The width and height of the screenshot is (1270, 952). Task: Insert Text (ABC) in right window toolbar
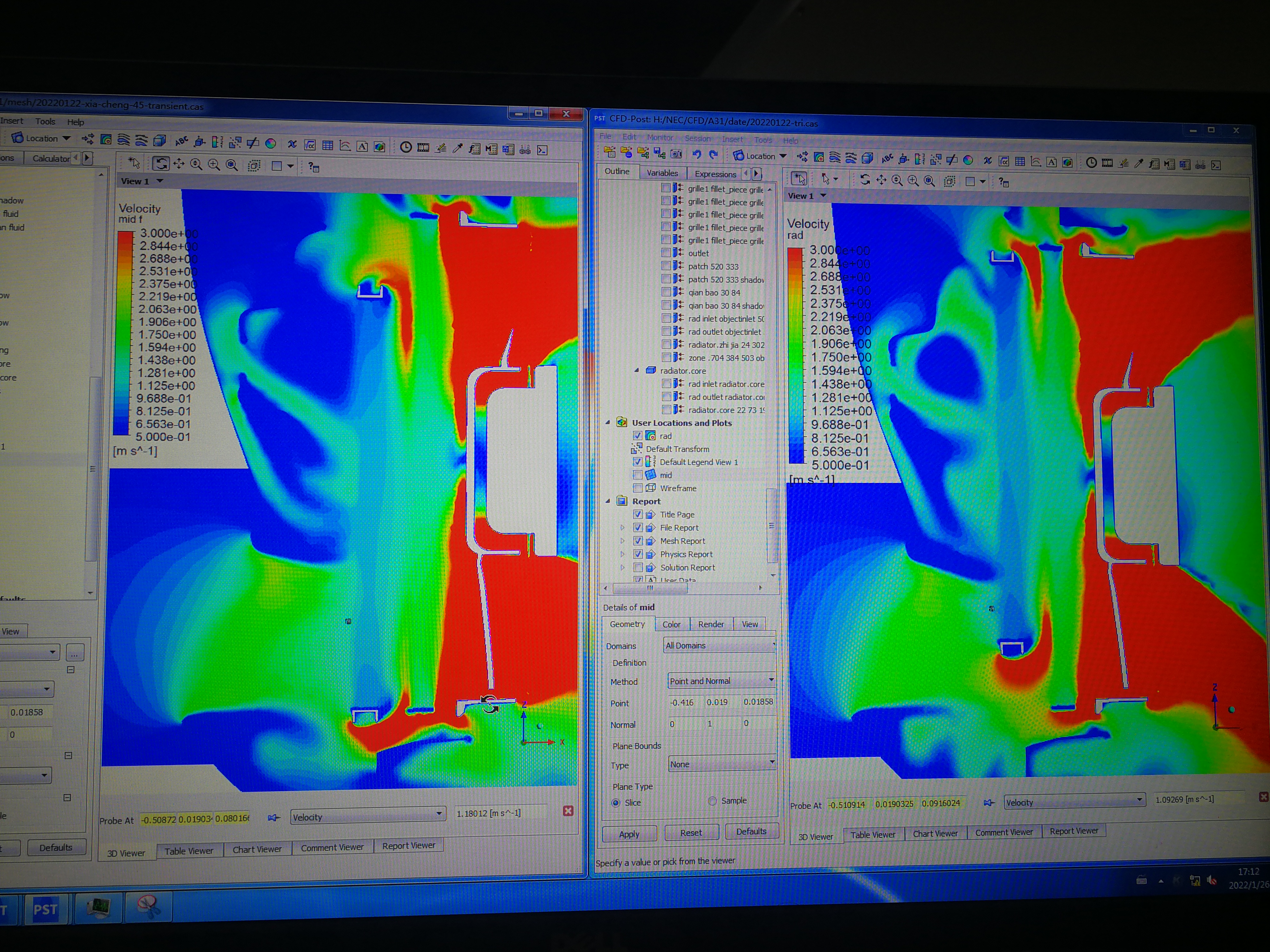tap(888, 159)
